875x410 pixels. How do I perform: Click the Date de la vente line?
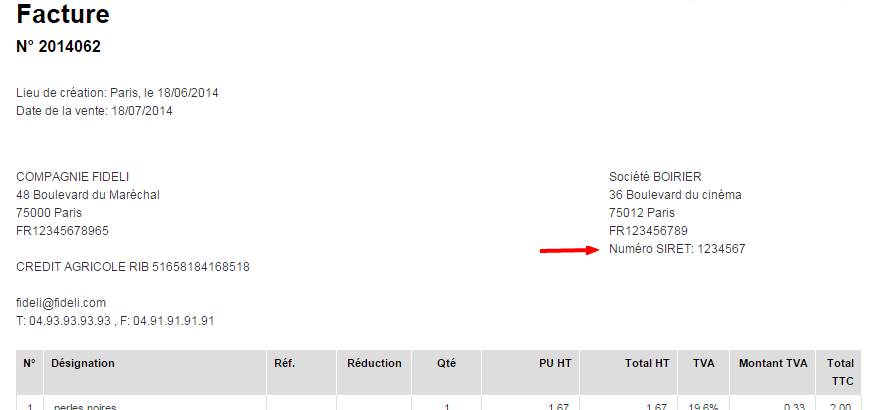click(x=94, y=110)
